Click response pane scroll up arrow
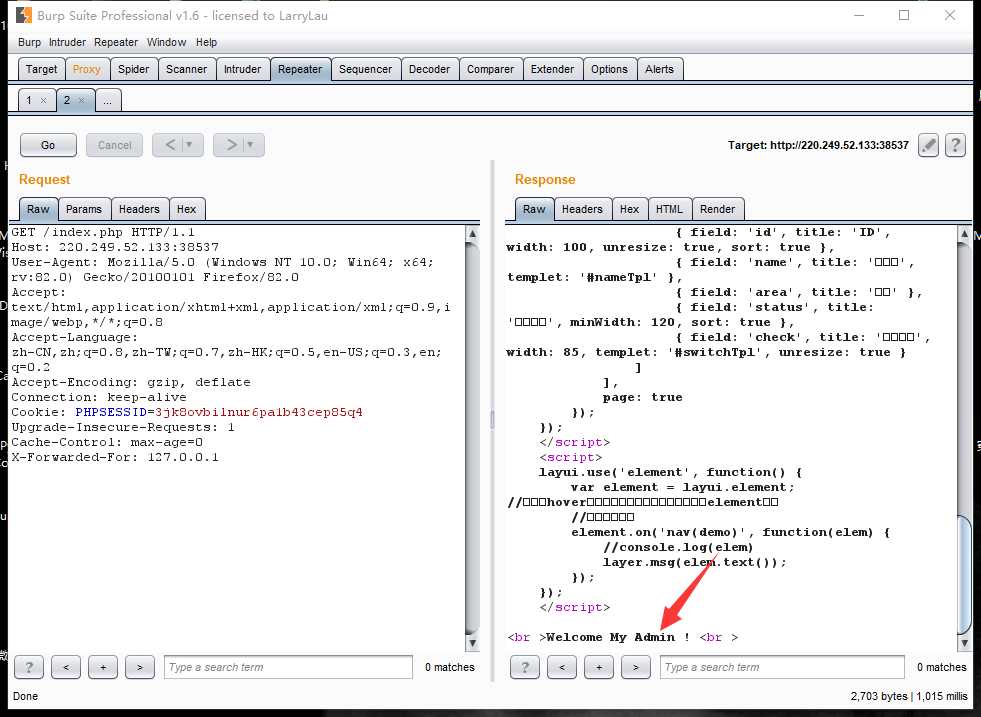Viewport: 981px width, 717px height. click(964, 233)
